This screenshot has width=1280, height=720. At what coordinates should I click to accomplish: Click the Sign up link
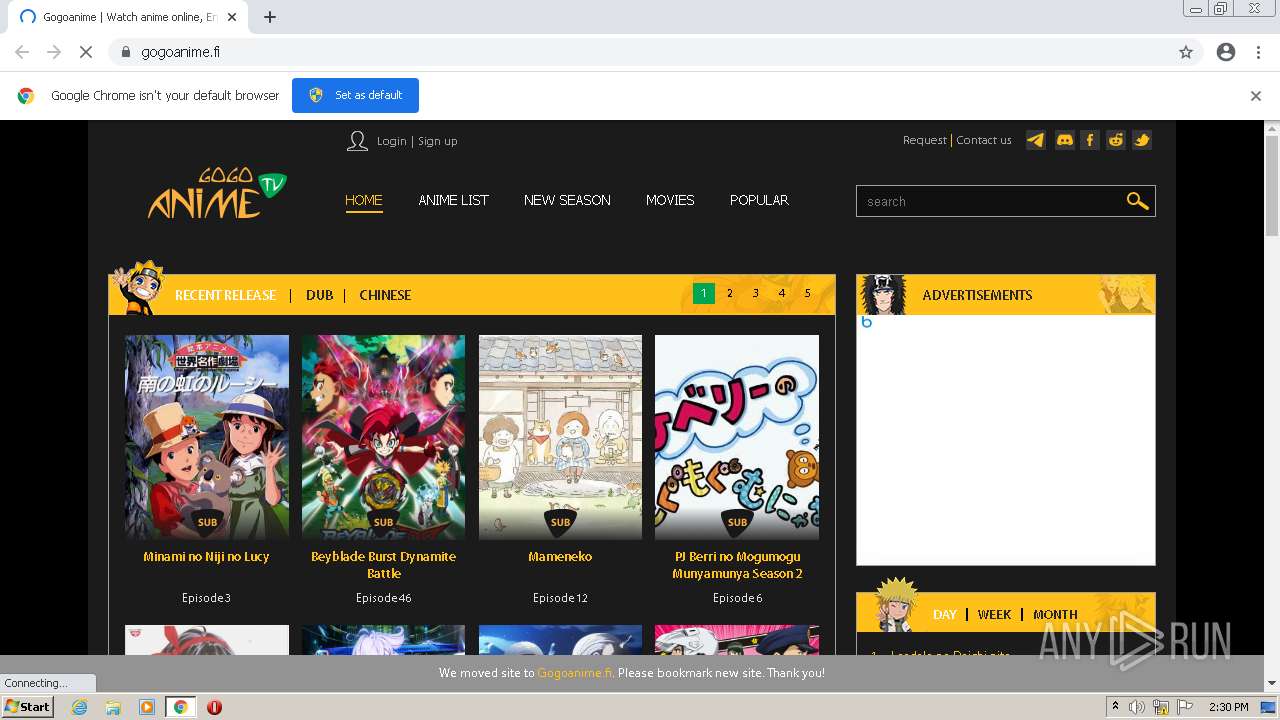tap(438, 141)
